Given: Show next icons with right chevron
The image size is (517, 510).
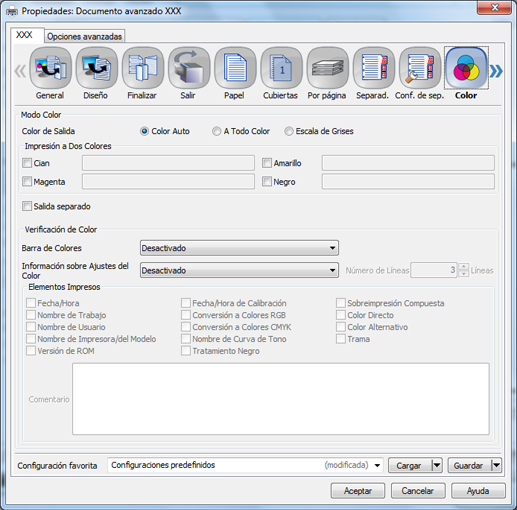Looking at the screenshot, I should 496,71.
